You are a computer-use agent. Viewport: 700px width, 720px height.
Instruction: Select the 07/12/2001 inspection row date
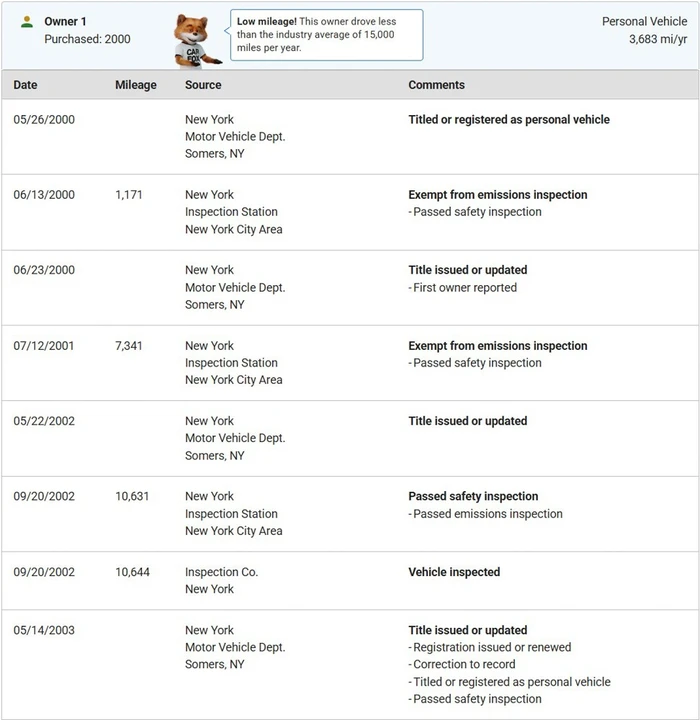pos(44,346)
